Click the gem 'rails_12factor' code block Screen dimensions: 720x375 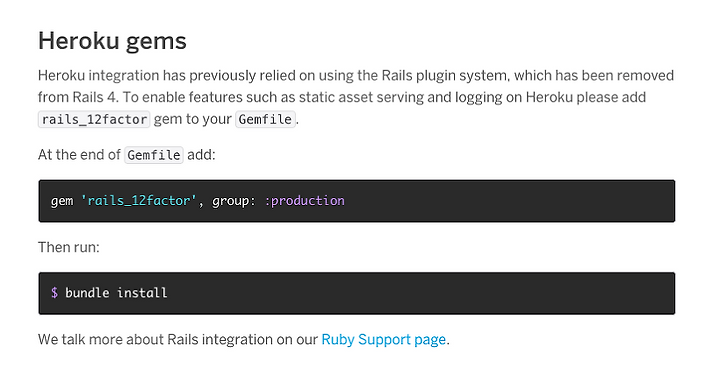(357, 201)
